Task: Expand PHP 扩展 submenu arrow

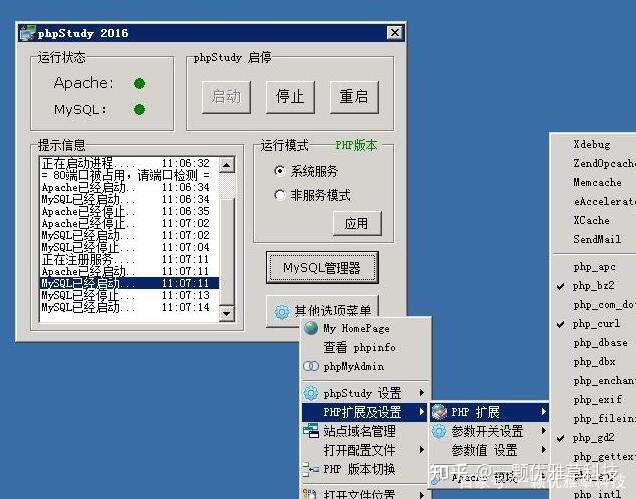Action: 544,412
